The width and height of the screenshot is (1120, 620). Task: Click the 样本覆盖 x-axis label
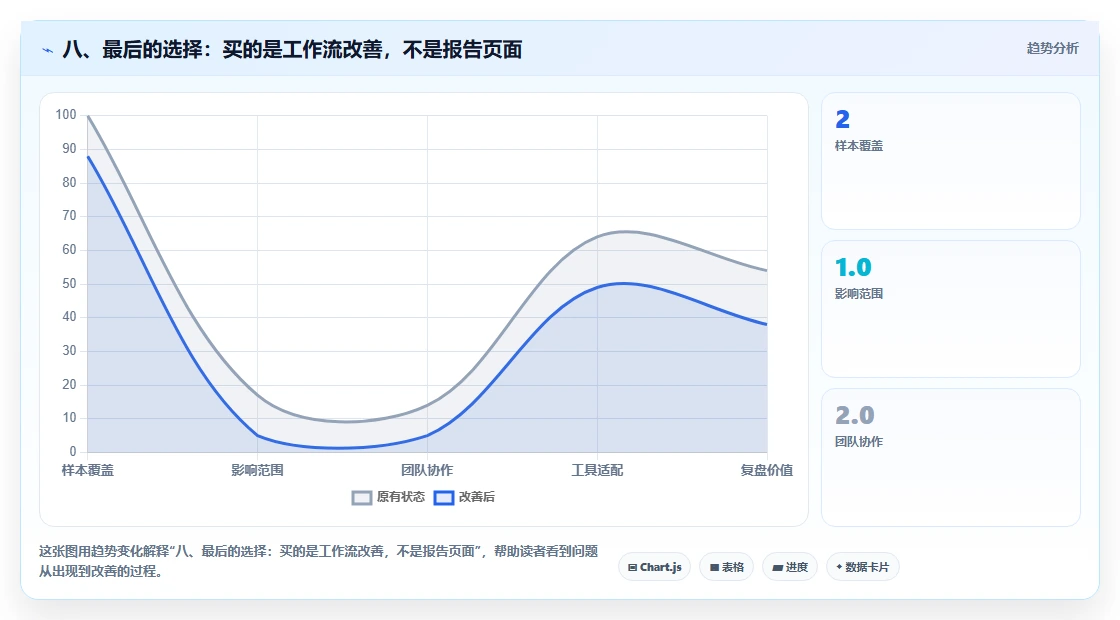(88, 470)
